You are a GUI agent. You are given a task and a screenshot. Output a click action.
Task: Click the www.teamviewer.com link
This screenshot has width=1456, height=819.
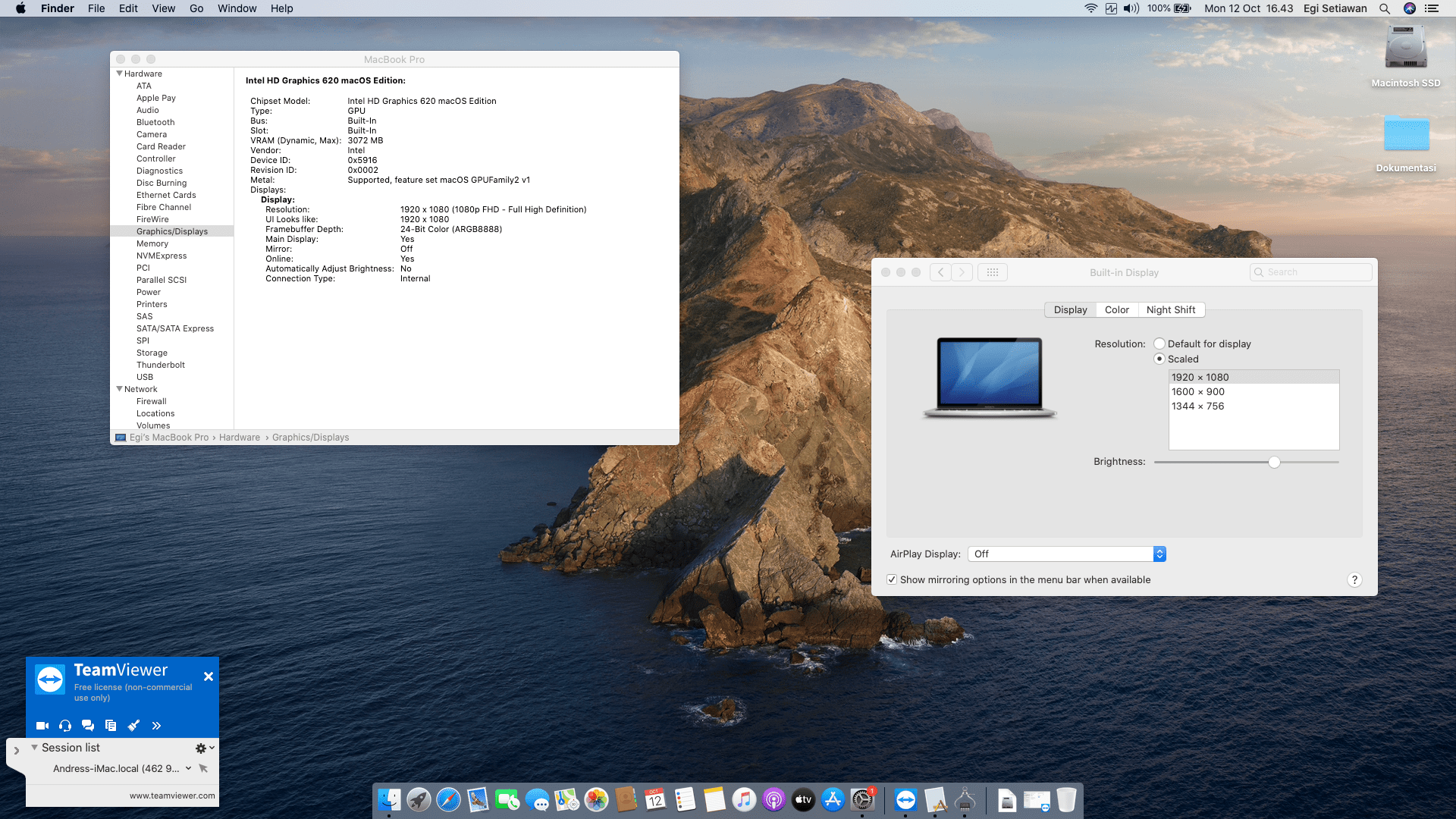[172, 795]
